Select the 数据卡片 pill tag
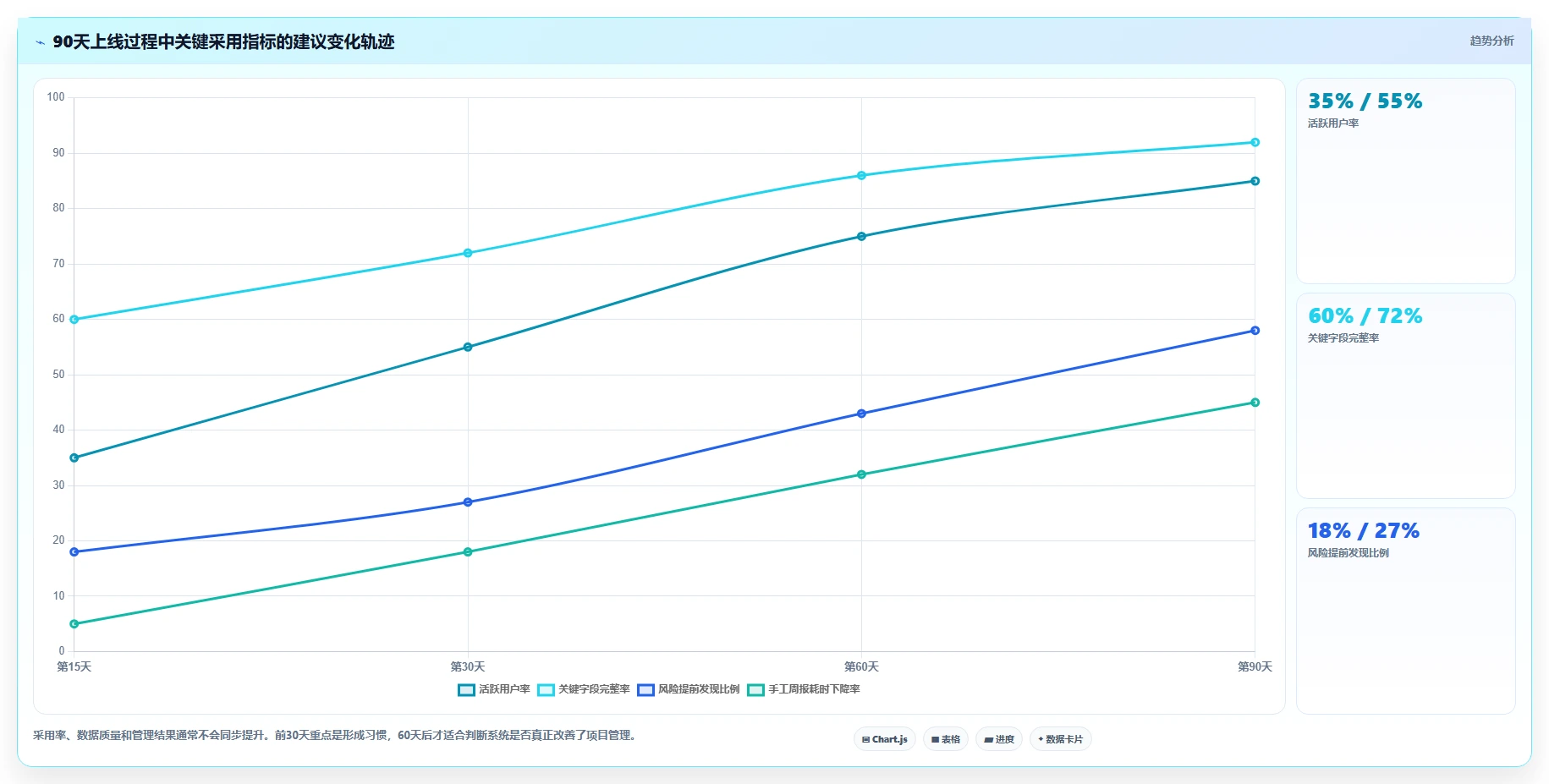The width and height of the screenshot is (1549, 784). 1061,739
